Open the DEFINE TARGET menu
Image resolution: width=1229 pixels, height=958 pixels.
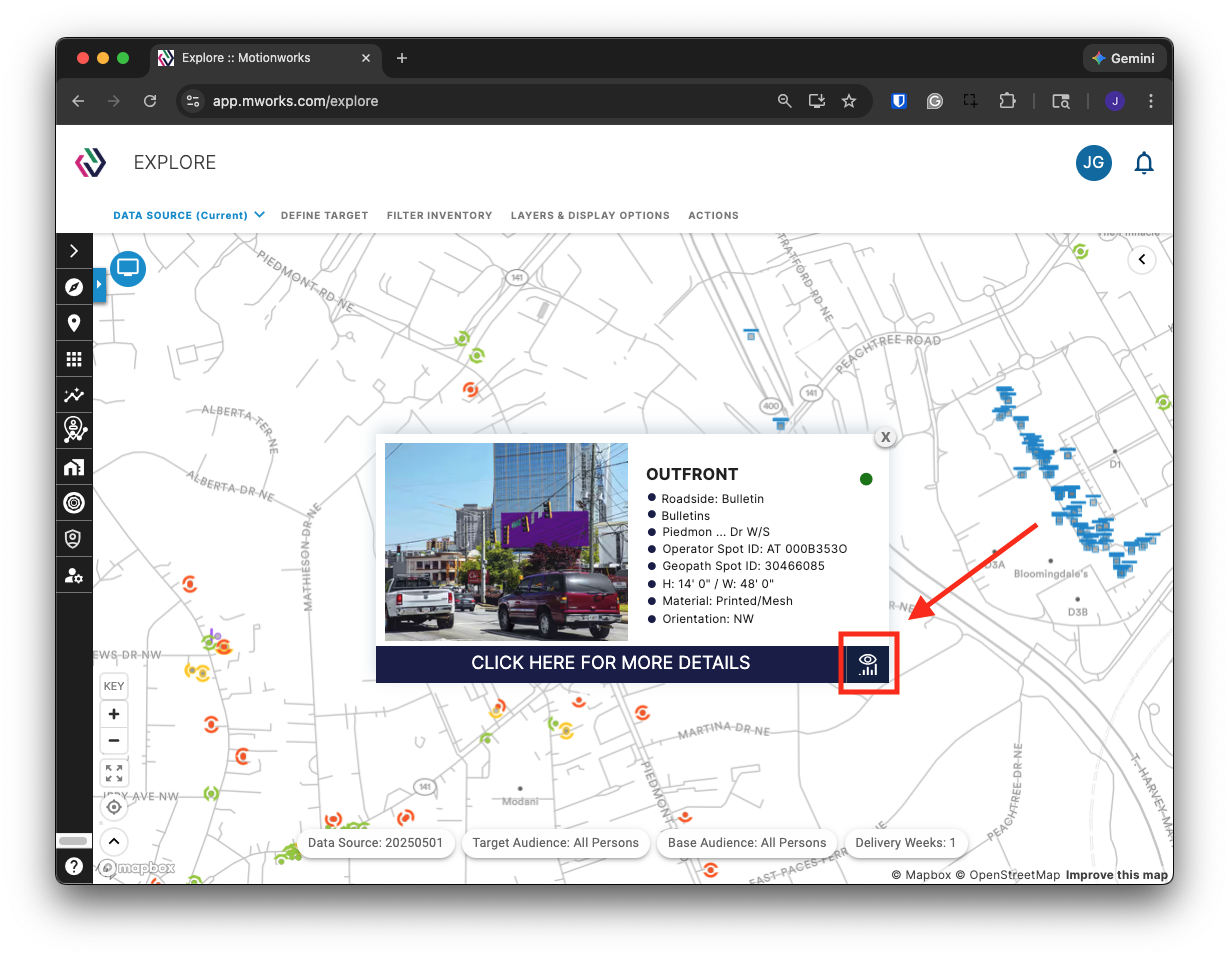[x=325, y=215]
